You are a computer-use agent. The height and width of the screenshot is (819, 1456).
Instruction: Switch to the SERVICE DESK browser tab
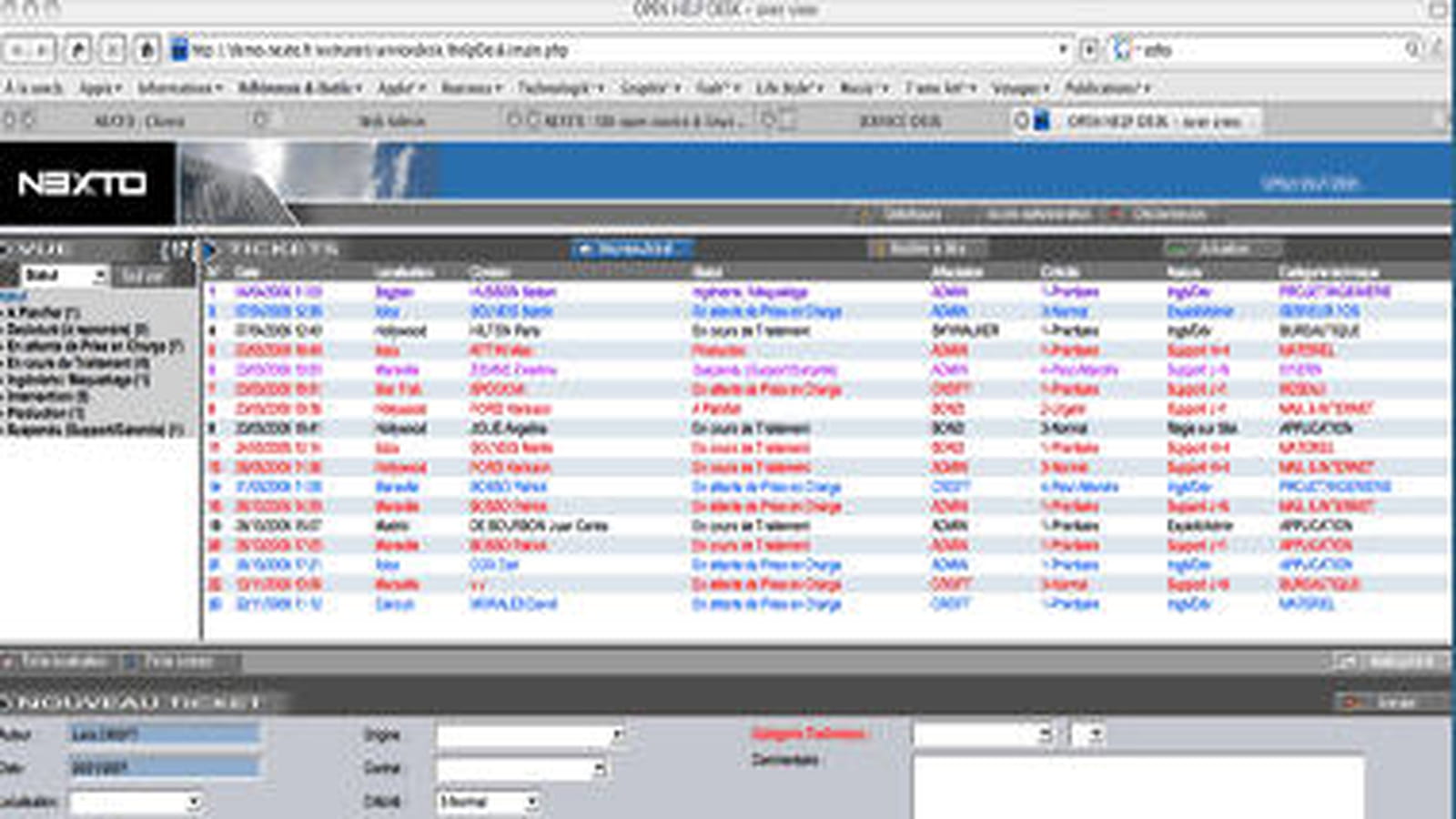[899, 120]
